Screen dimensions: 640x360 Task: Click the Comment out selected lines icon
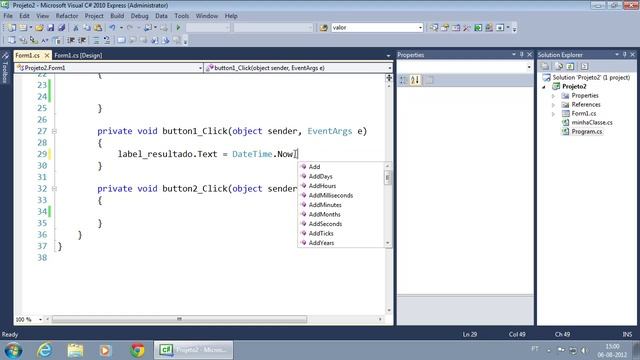96,40
